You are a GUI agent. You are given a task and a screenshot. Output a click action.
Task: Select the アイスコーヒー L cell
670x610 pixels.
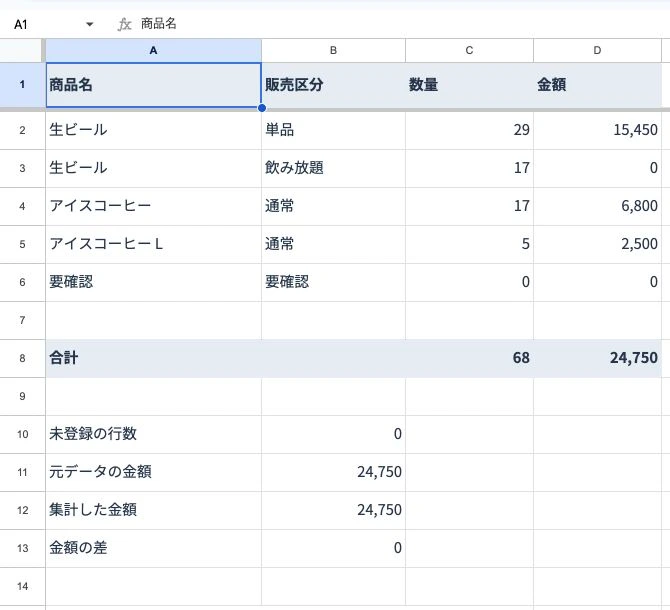pos(153,244)
